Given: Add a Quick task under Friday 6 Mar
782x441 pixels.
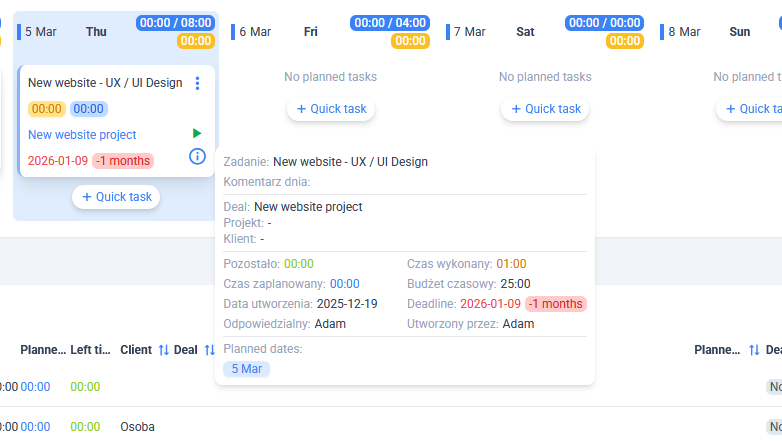Looking at the screenshot, I should click(x=331, y=109).
